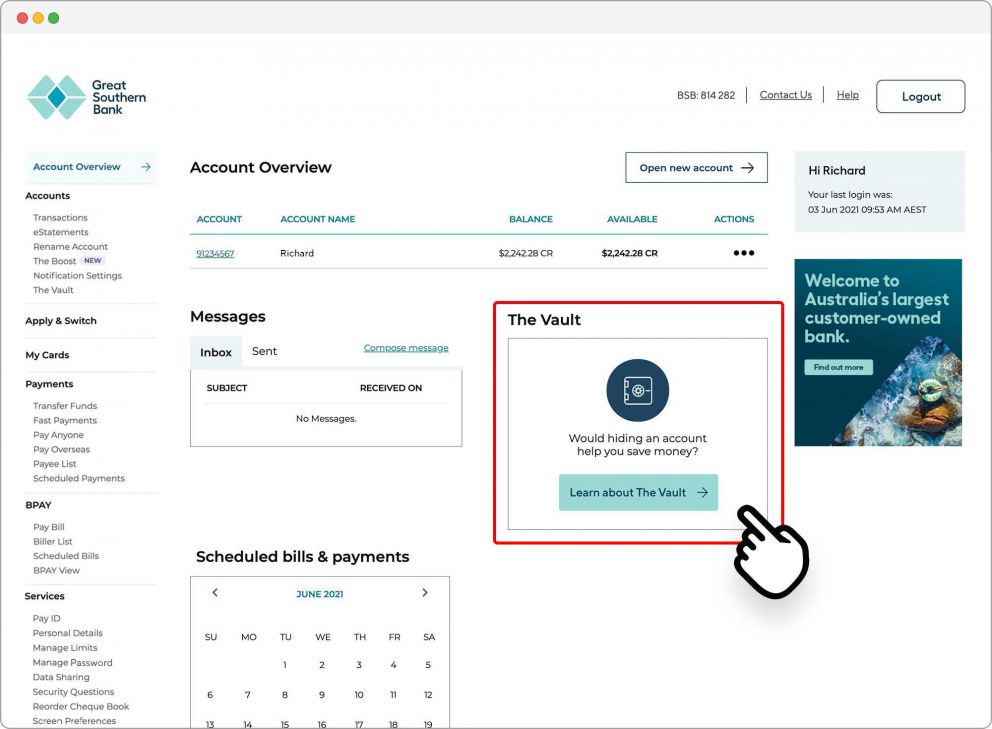Switch to the Inbox tab

[x=216, y=352]
